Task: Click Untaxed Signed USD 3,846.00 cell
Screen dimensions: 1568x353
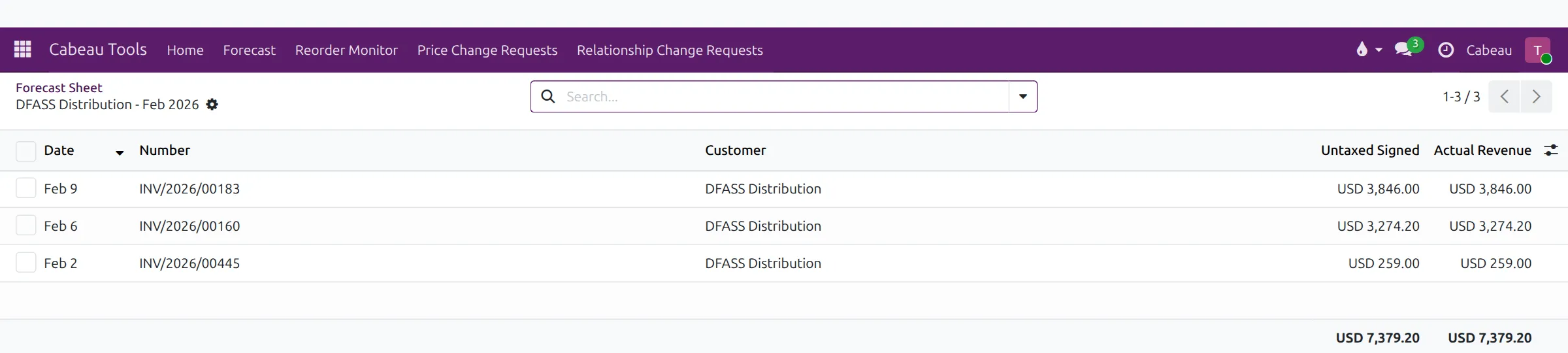Action: click(1378, 189)
